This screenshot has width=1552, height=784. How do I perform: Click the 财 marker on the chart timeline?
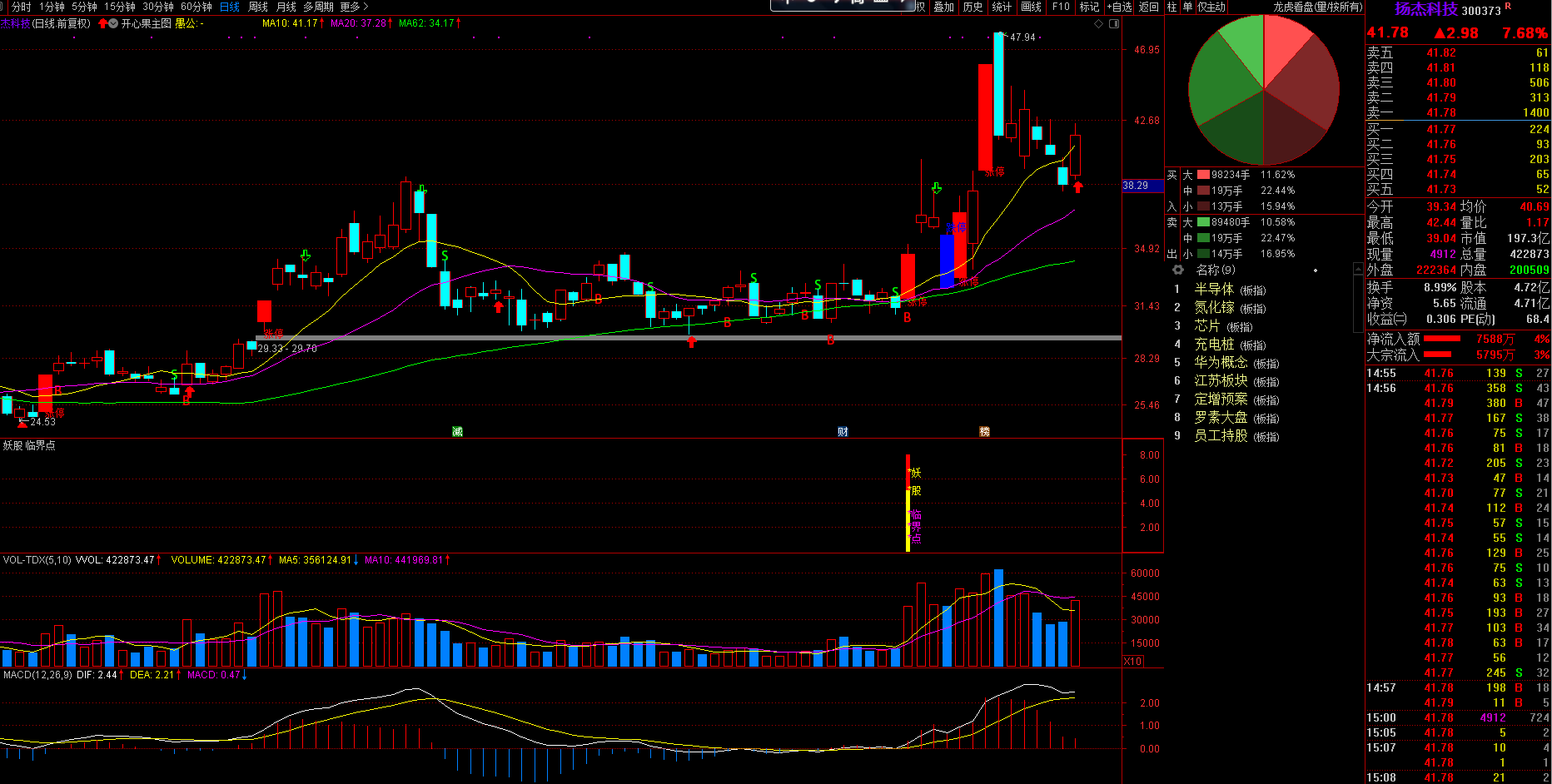coord(843,431)
